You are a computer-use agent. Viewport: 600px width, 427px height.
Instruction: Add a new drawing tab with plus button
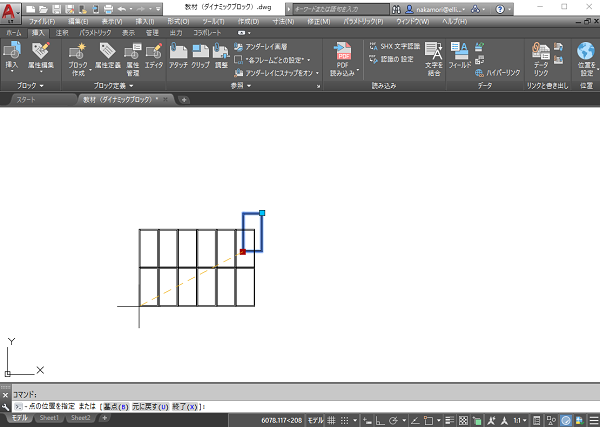click(x=184, y=100)
